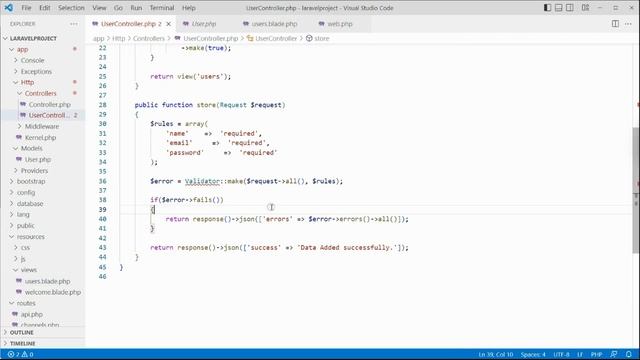Click VS Code logo icon
Image resolution: width=640 pixels, height=360 pixels.
point(8,8)
